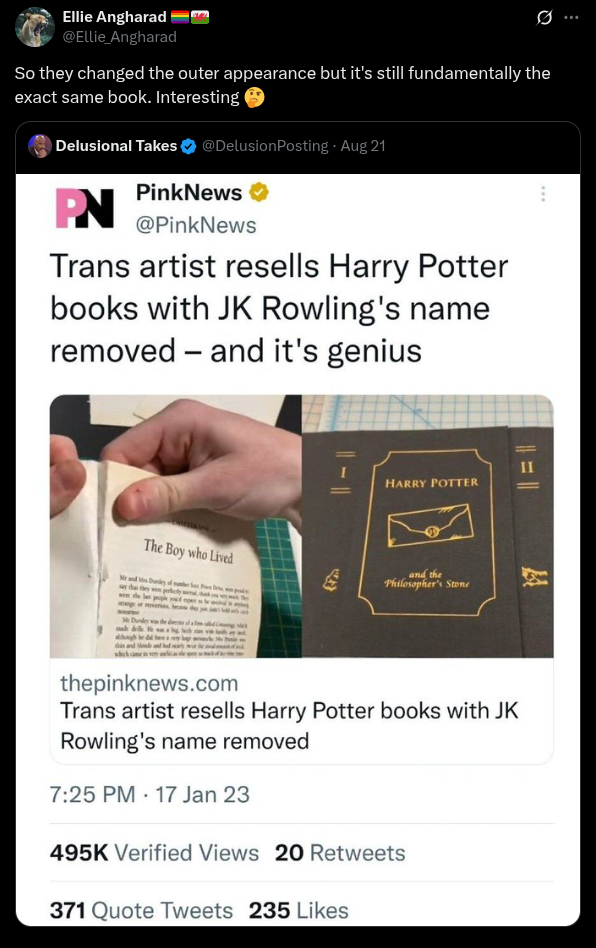596x948 pixels.
Task: View the 371 Quote Tweets
Action: (141, 911)
